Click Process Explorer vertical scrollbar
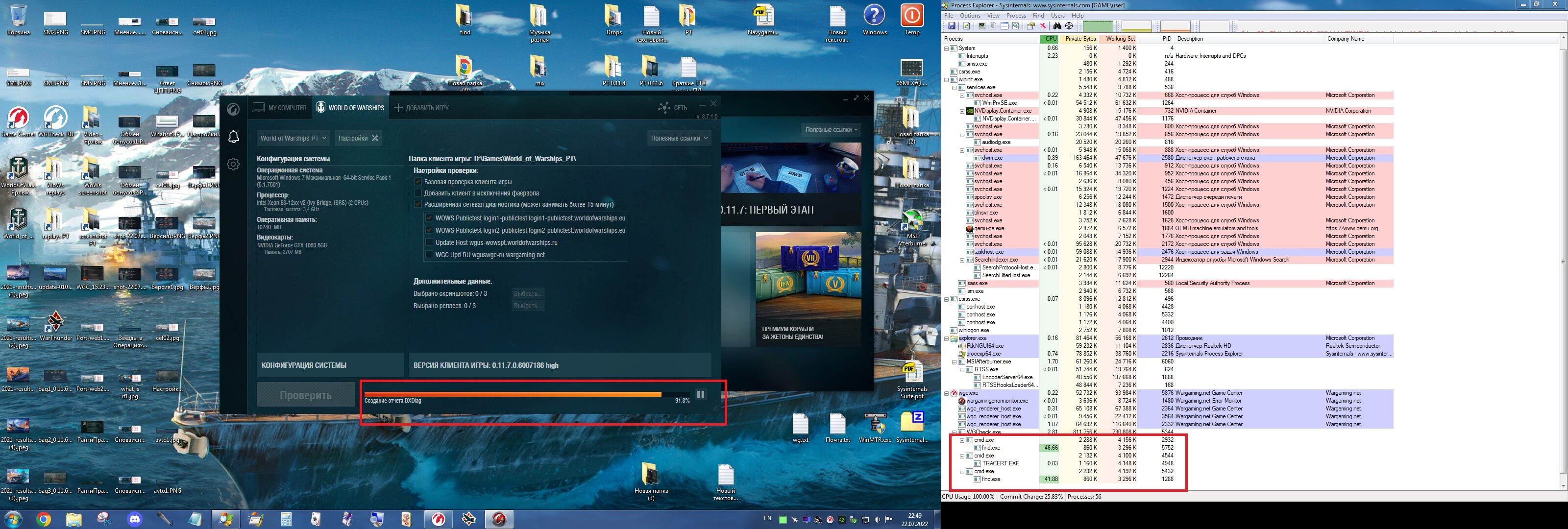1568x529 pixels. pyautogui.click(x=1563, y=262)
